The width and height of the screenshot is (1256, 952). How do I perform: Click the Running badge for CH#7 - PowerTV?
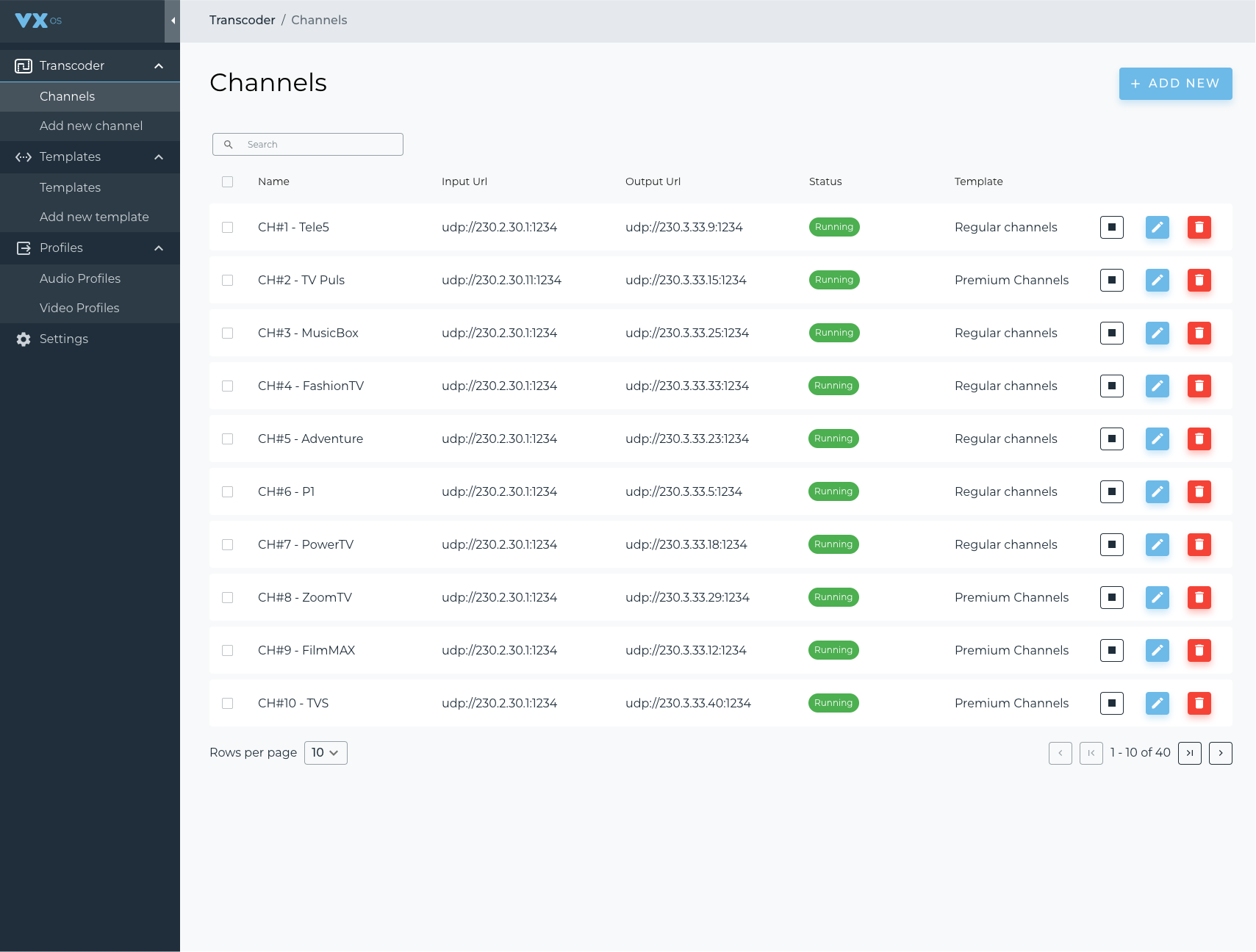[x=833, y=544]
